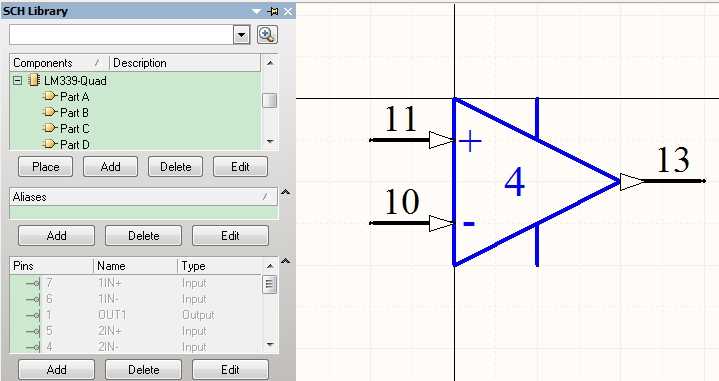Collapse the LM339-Quad tree node
Image resolution: width=719 pixels, height=381 pixels.
point(17,81)
